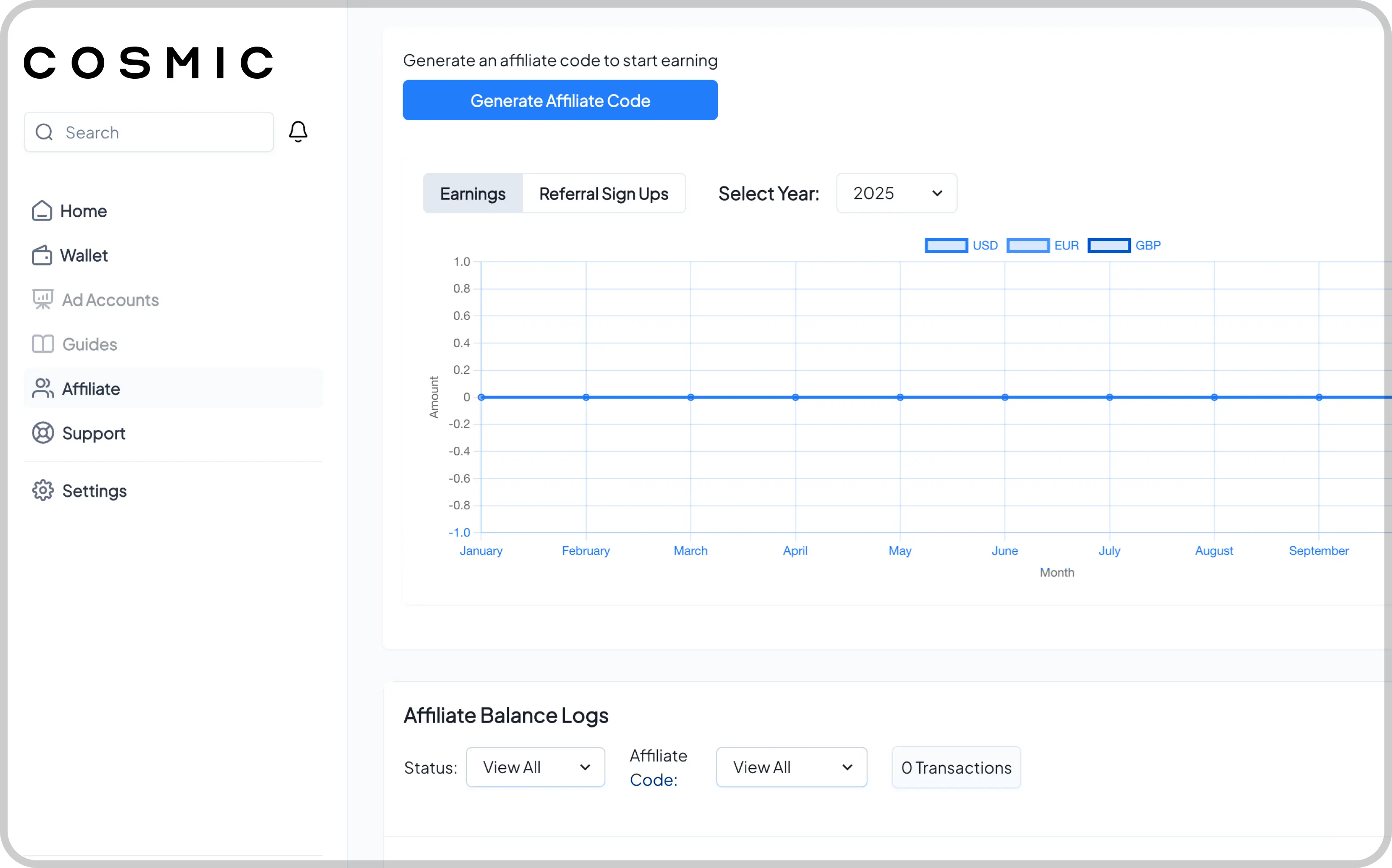Focus the Search input field

149,132
